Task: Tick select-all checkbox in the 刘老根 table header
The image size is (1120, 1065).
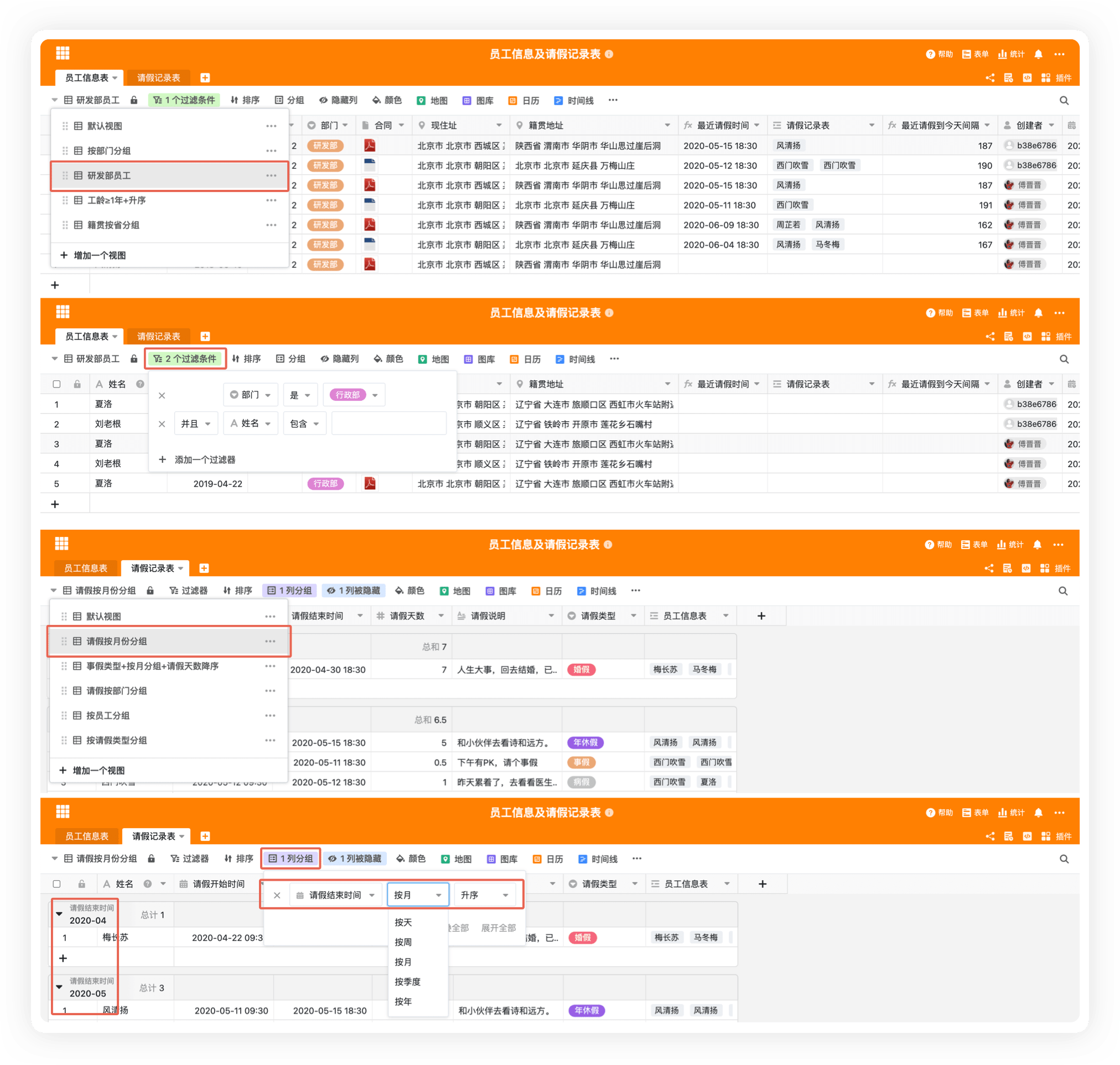Action: (x=57, y=384)
